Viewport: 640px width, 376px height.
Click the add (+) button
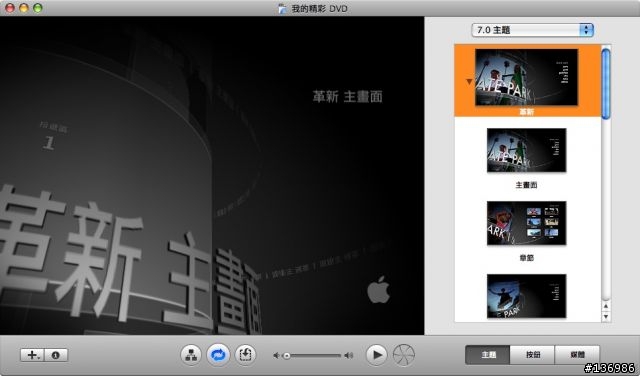point(32,355)
